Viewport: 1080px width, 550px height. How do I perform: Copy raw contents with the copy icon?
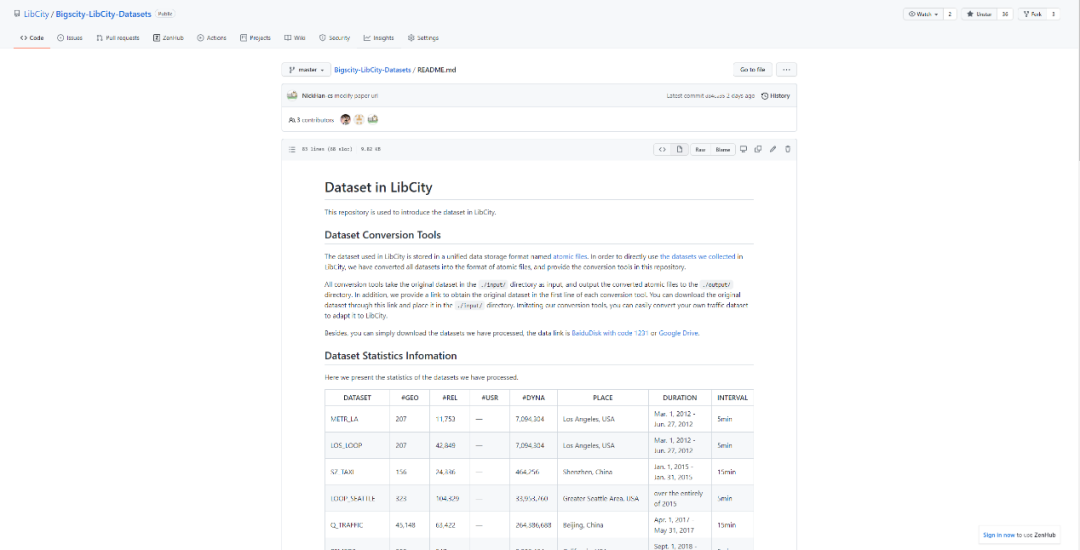point(757,149)
